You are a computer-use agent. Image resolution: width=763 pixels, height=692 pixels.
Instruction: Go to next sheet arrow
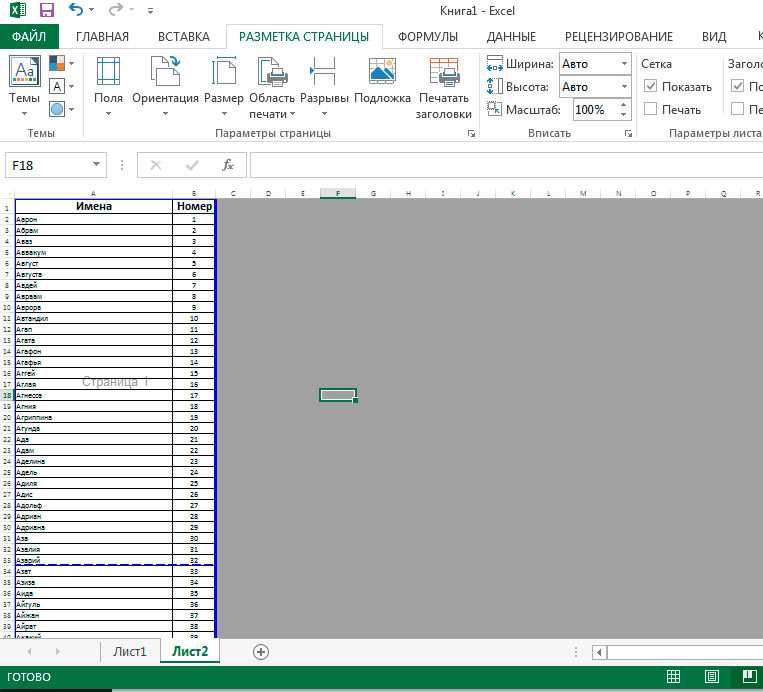(58, 651)
